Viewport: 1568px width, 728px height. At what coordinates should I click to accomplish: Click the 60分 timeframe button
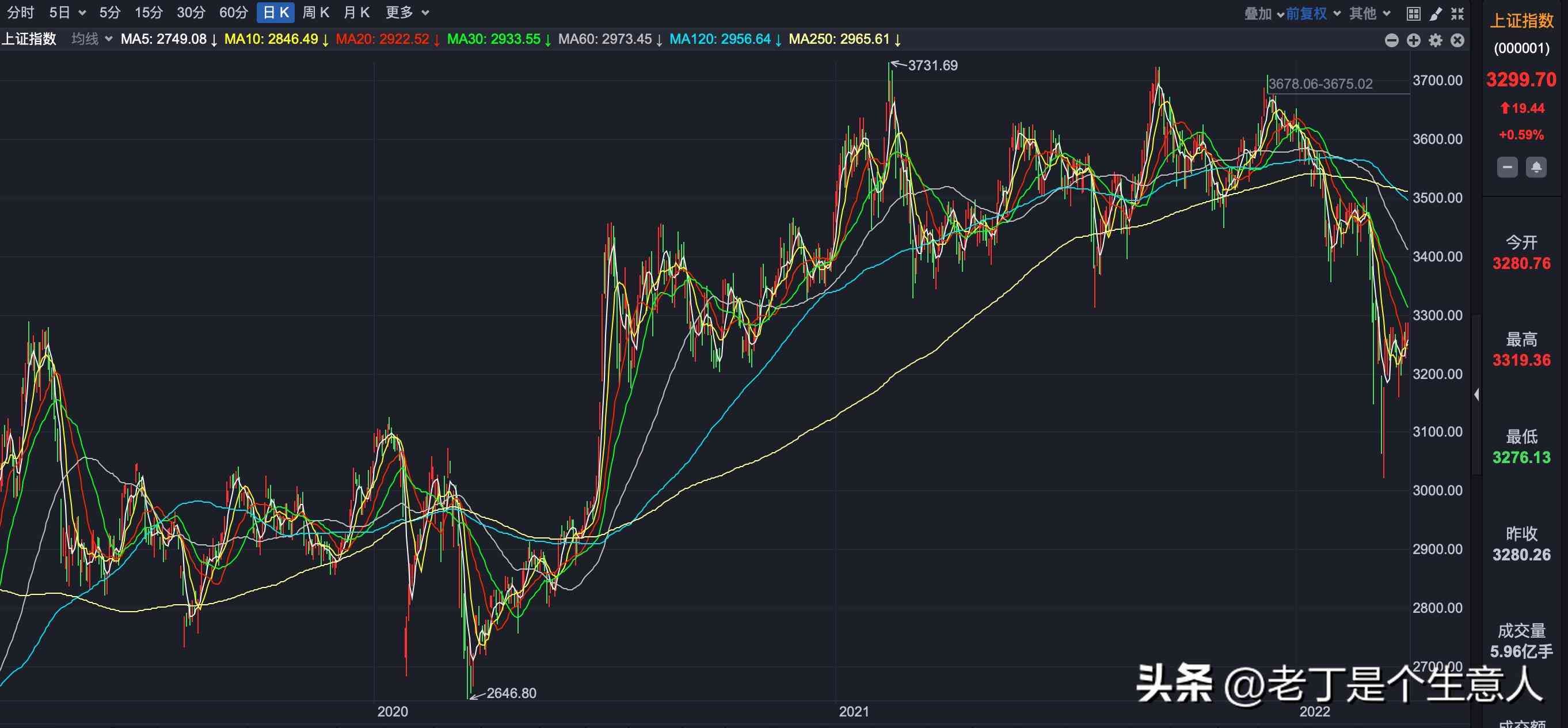coord(233,12)
